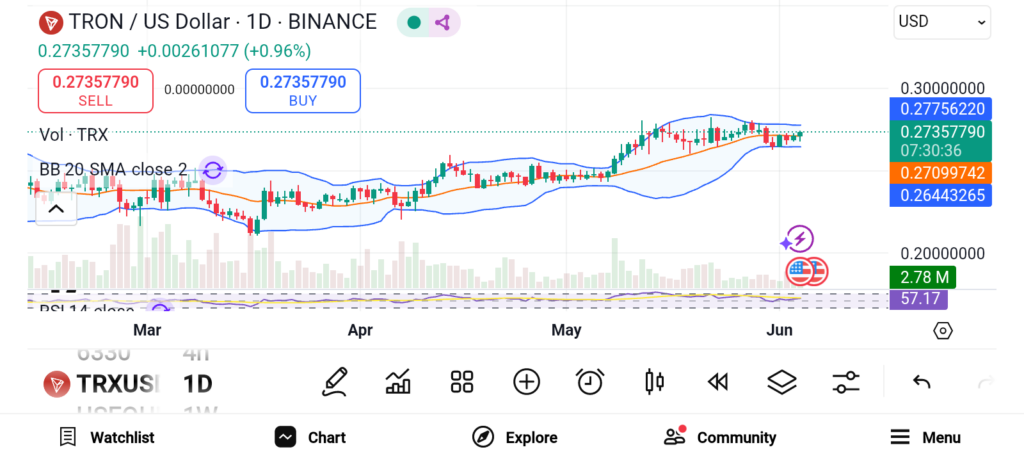Tap the lower band price label 0.26443265

point(940,195)
